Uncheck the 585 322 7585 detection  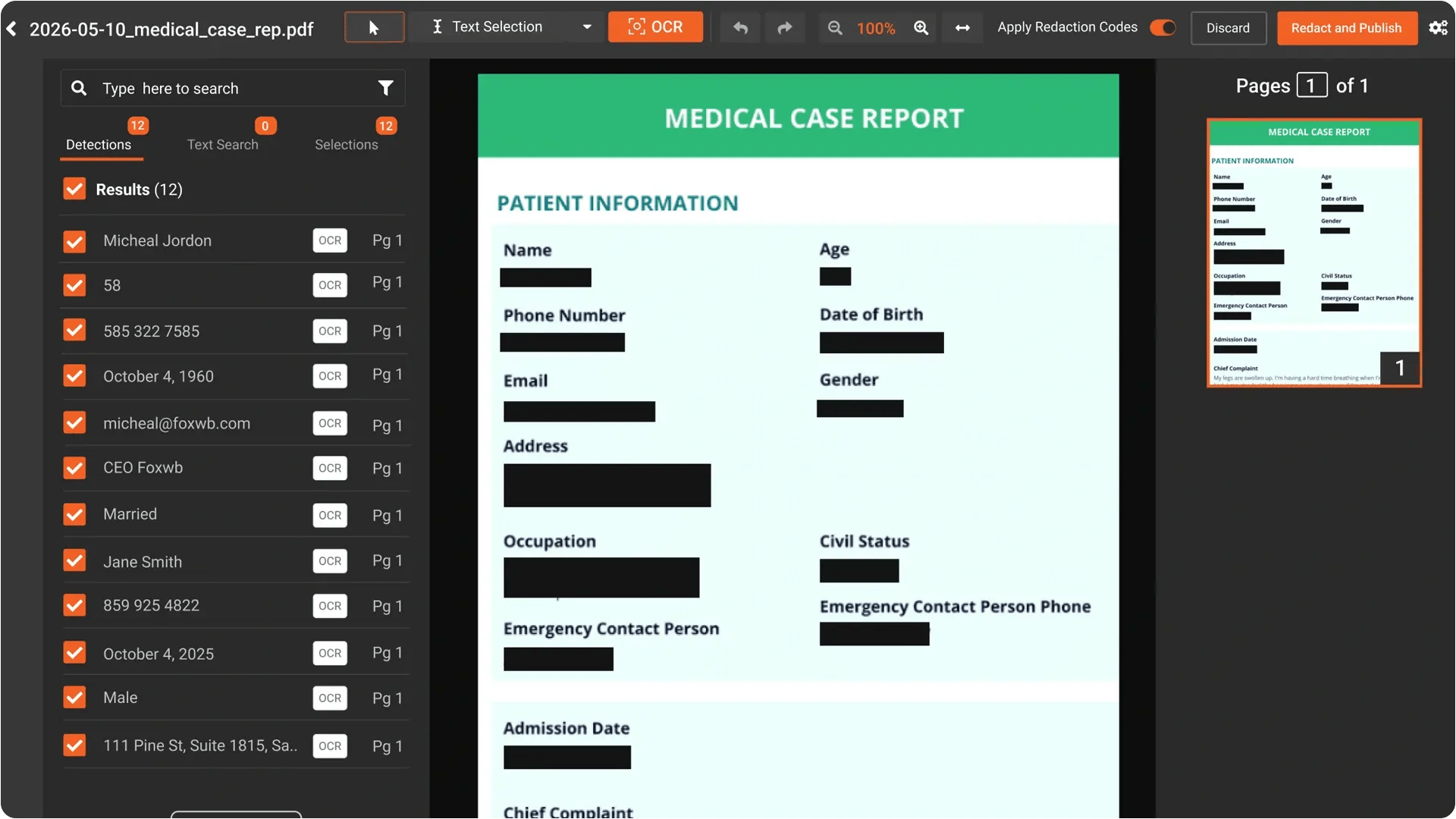pyautogui.click(x=74, y=331)
